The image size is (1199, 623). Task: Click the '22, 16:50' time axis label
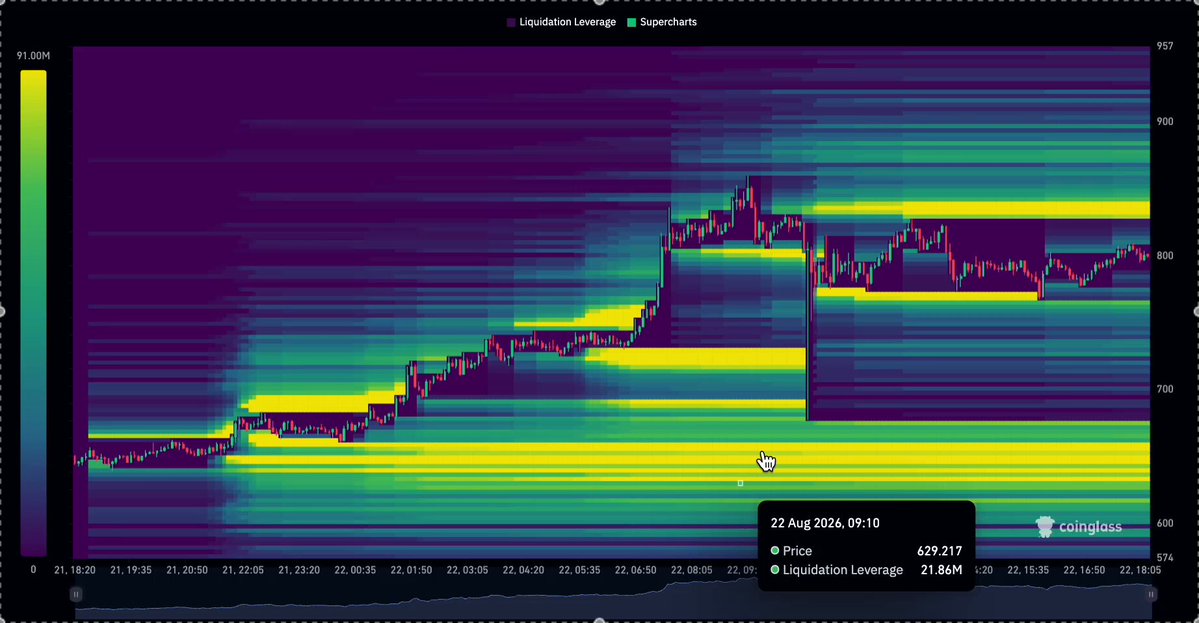tap(1084, 570)
